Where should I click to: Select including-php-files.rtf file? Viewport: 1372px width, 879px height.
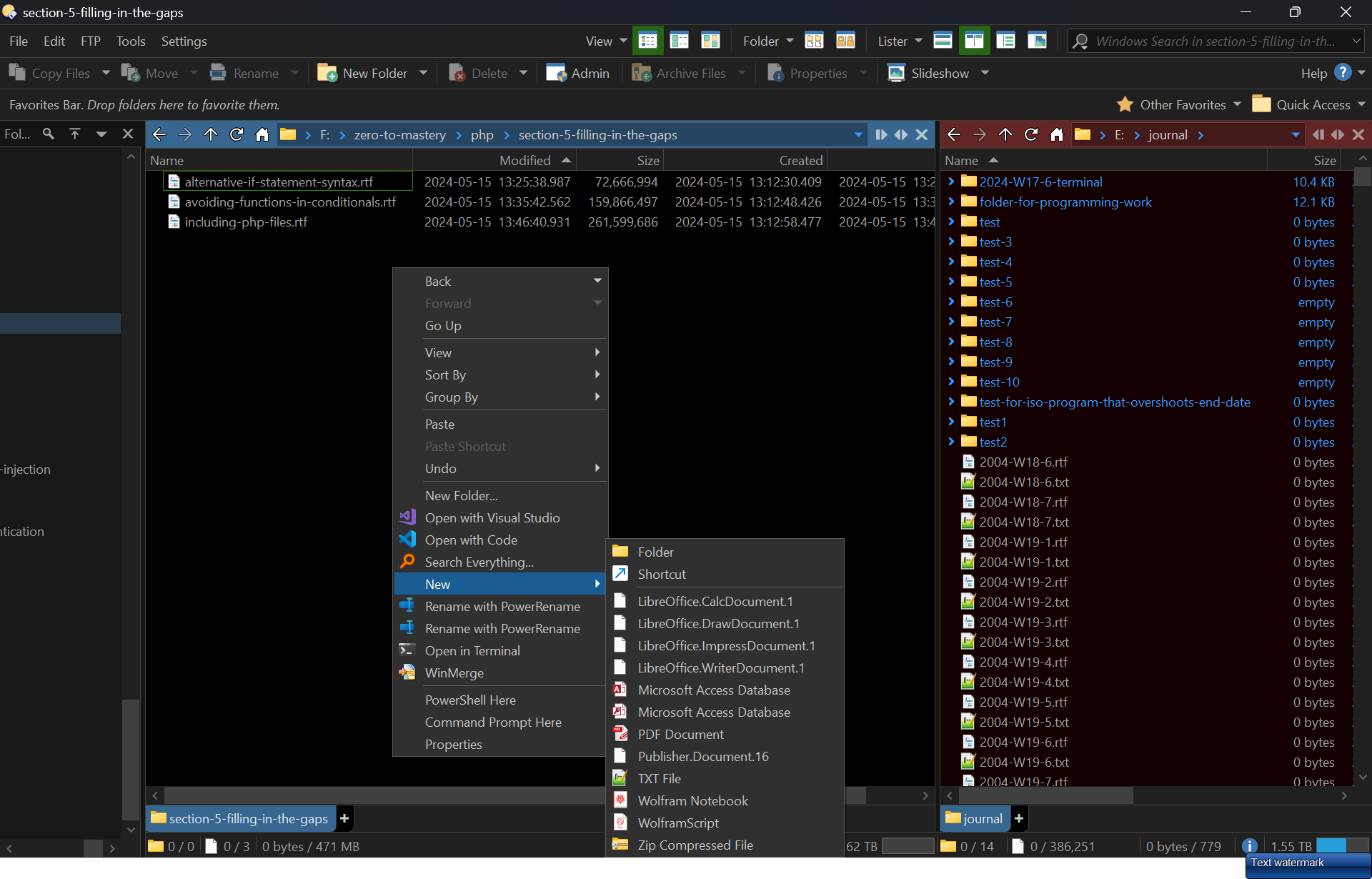point(246,222)
